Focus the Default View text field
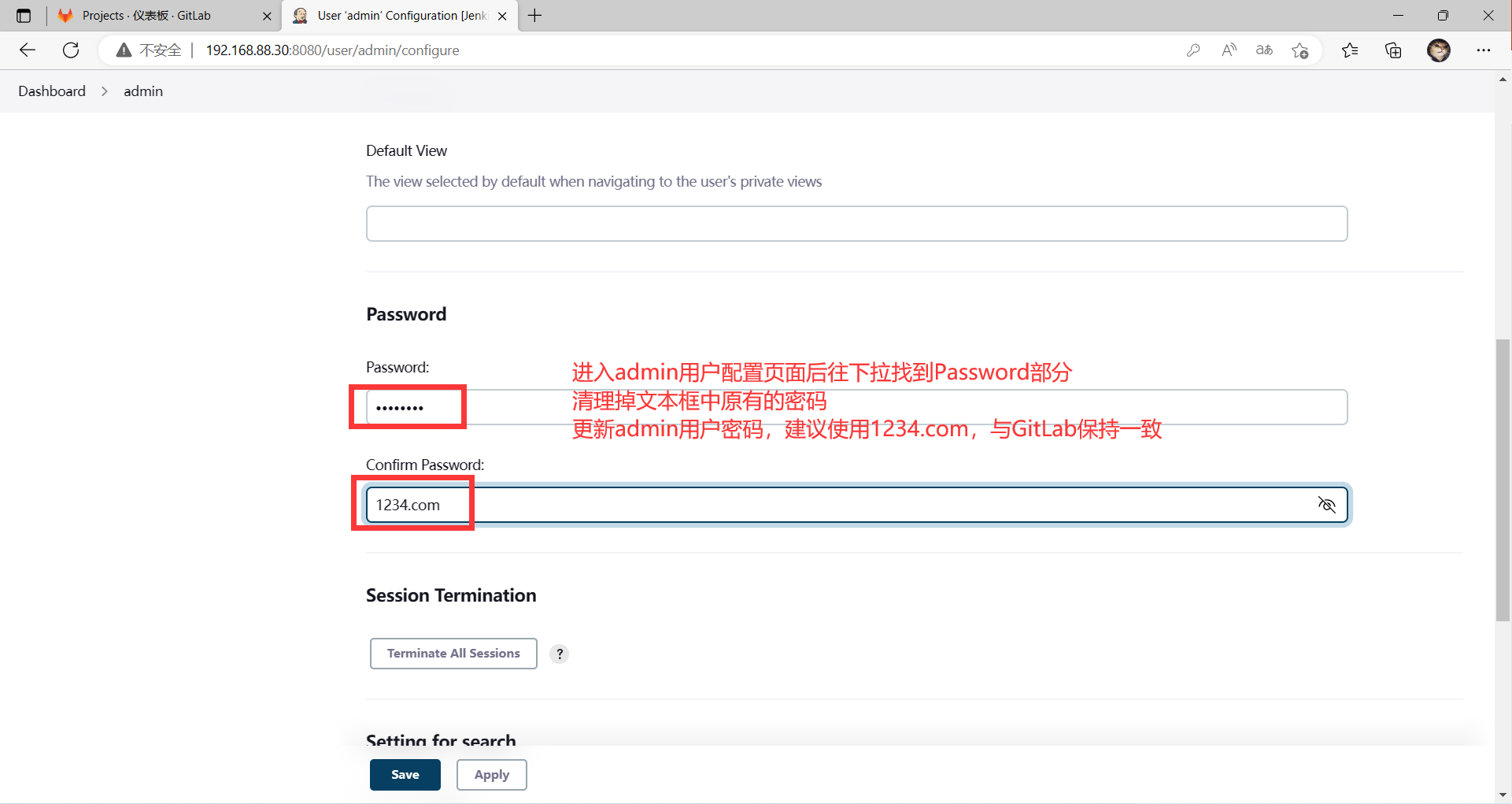This screenshot has height=804, width=1512. pyautogui.click(x=857, y=224)
